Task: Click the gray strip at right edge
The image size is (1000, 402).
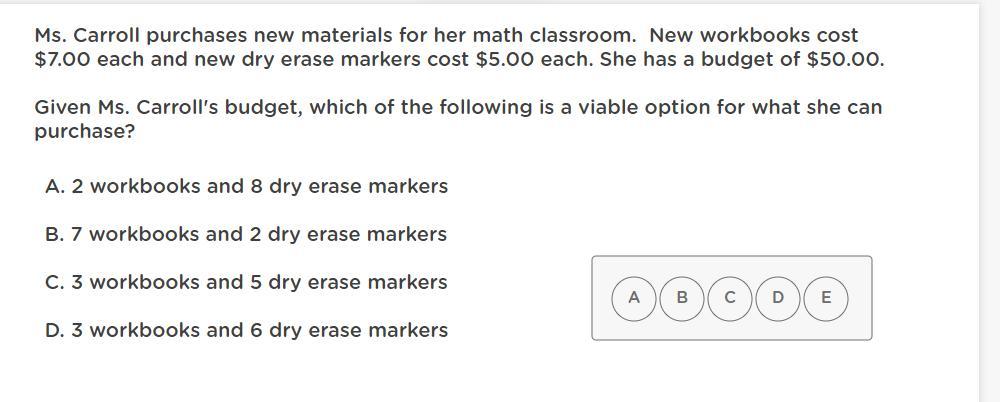Action: pyautogui.click(x=989, y=200)
